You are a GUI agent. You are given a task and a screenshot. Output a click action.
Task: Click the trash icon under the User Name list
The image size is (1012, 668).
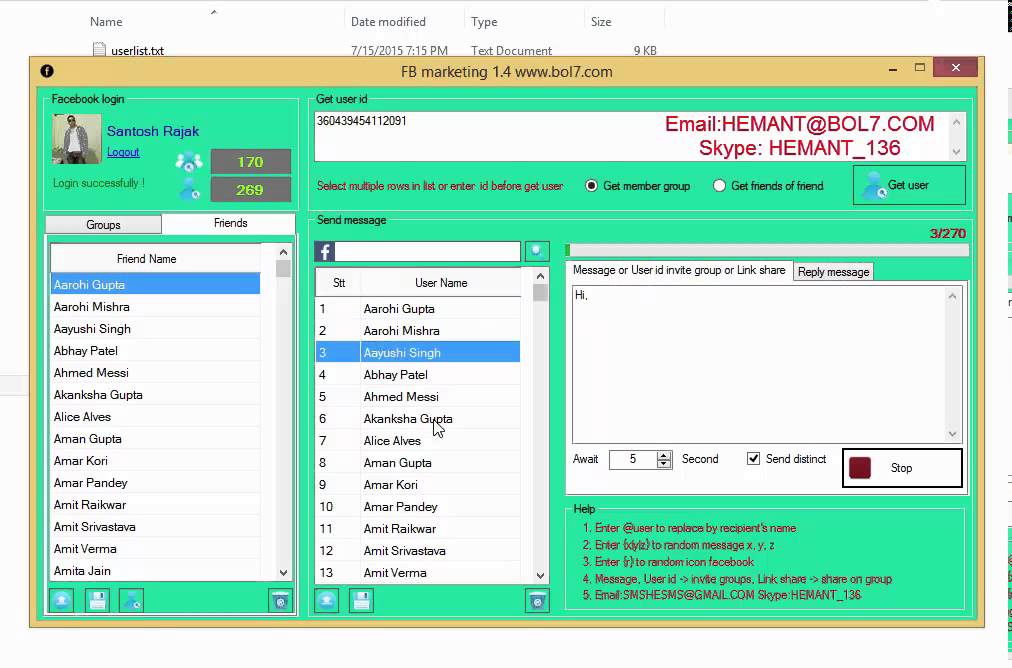537,601
